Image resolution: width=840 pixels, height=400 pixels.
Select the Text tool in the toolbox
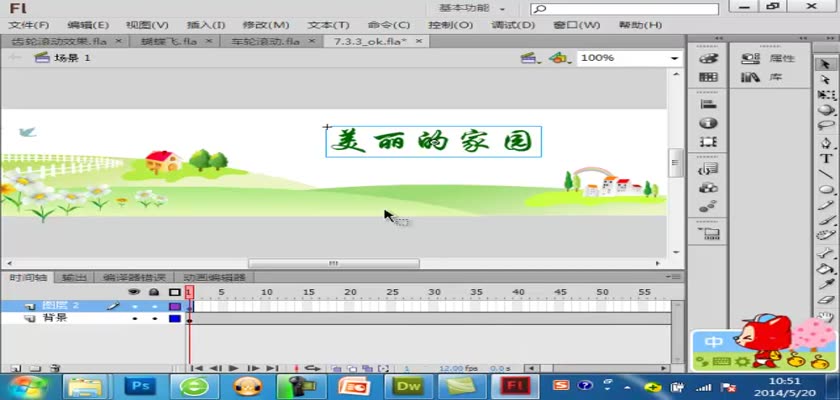click(826, 157)
